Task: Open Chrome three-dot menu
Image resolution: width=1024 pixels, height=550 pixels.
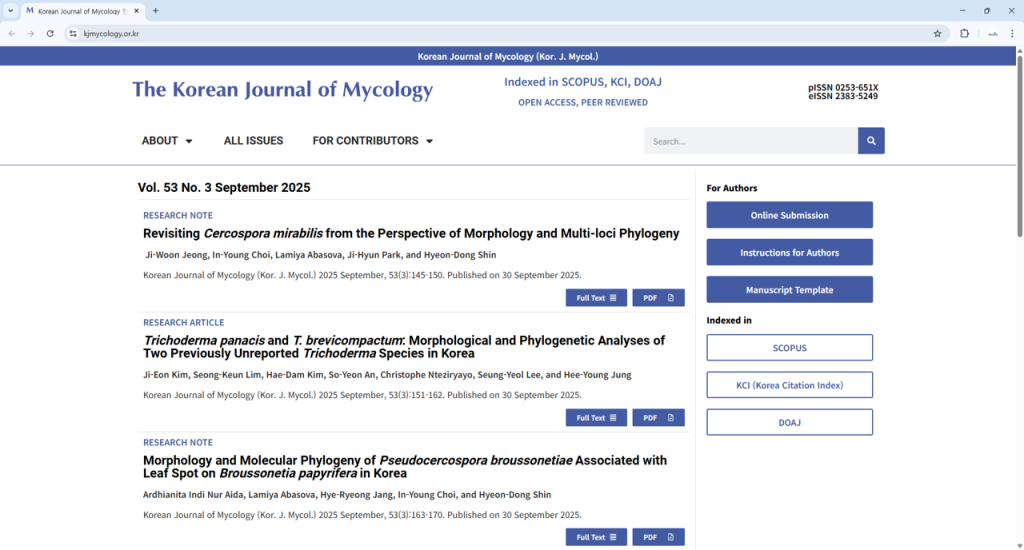Action: click(1012, 33)
